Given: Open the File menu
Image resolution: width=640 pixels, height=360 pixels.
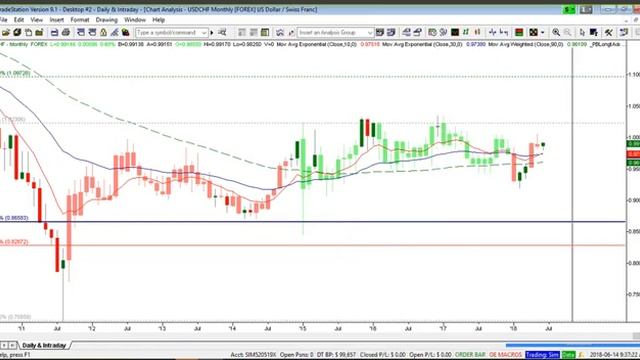Looking at the screenshot, I should [x=3, y=20].
